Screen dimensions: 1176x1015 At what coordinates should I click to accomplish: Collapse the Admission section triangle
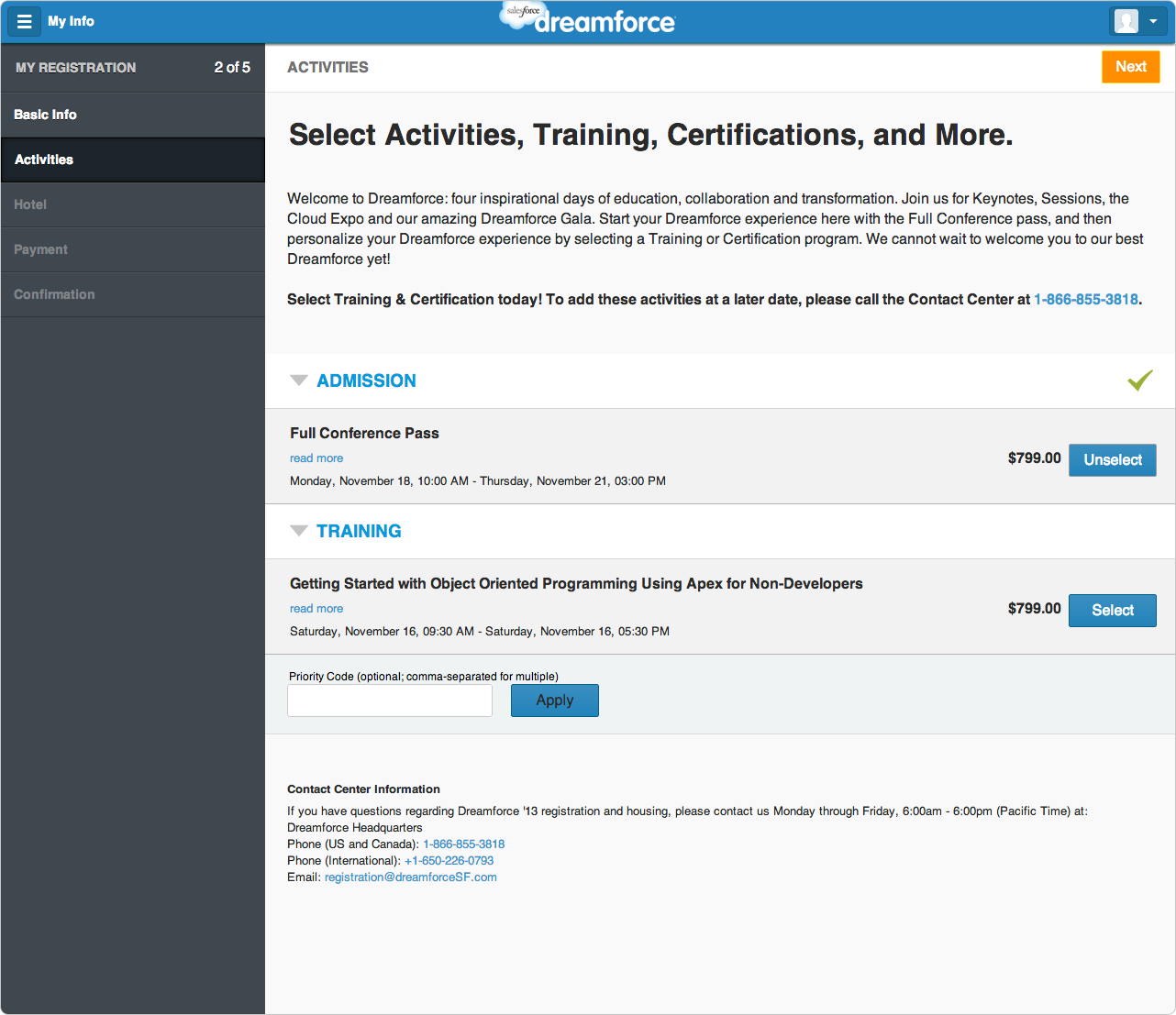tap(298, 381)
